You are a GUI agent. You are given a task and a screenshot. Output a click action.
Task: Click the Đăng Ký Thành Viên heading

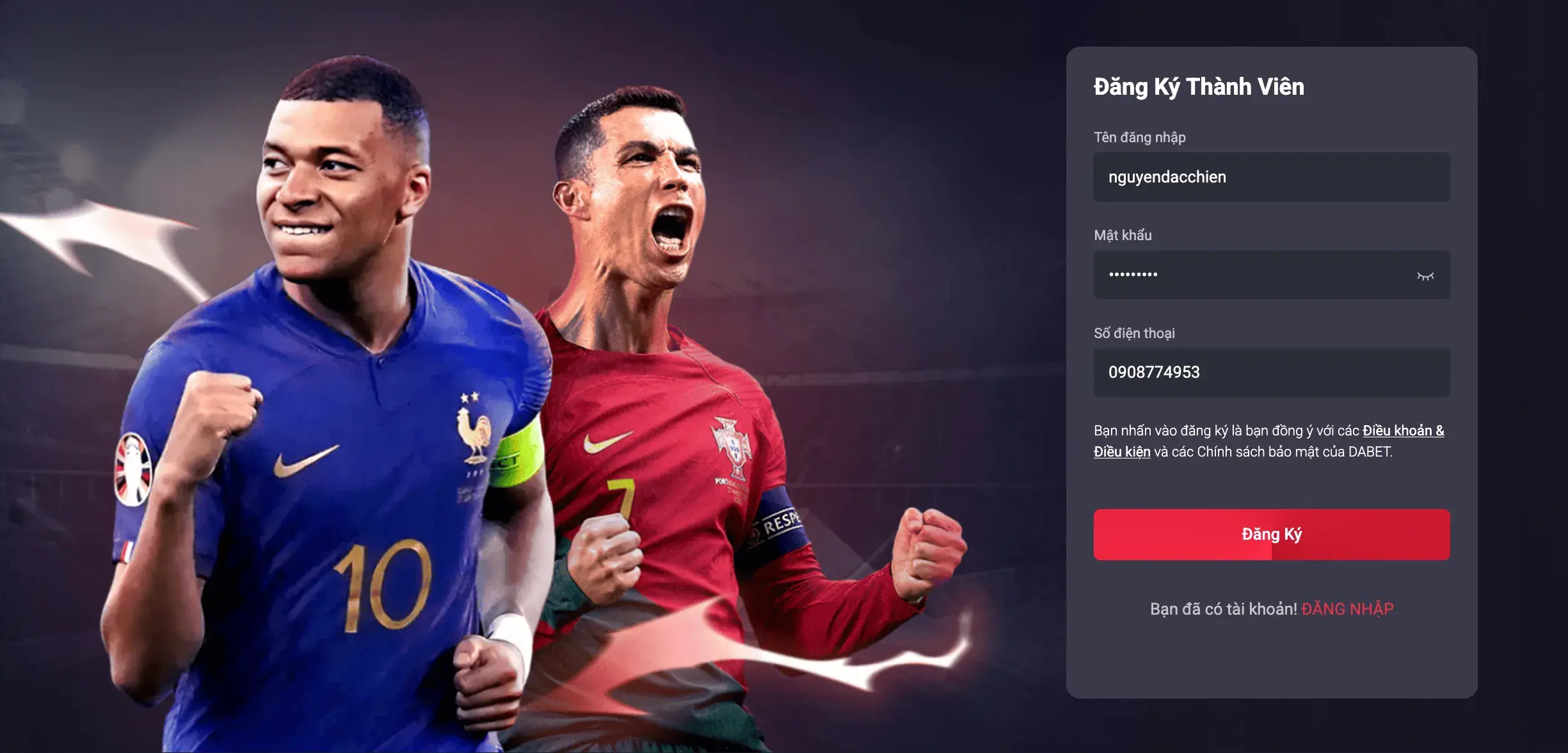(x=1199, y=87)
